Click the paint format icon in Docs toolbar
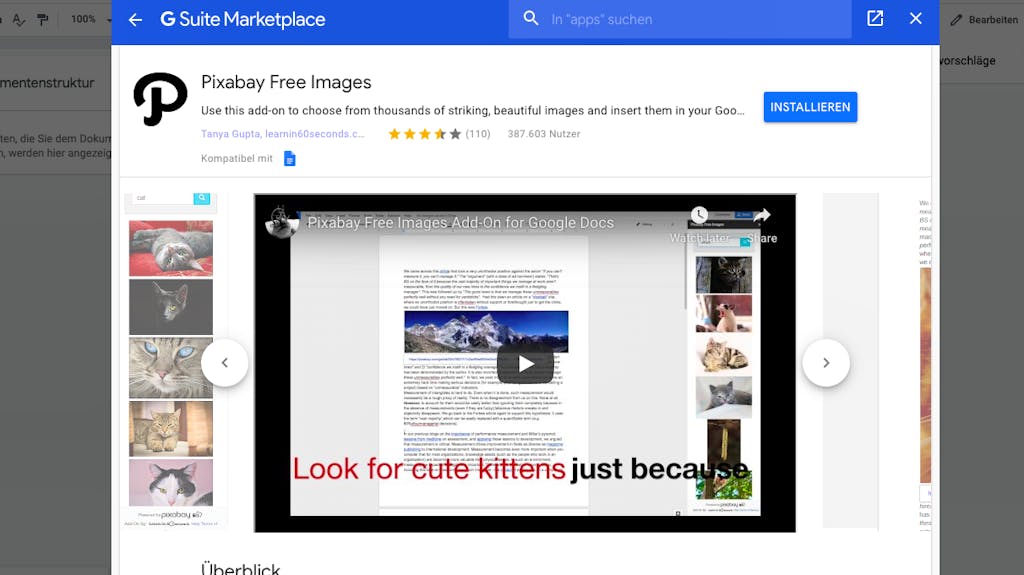 43,20
